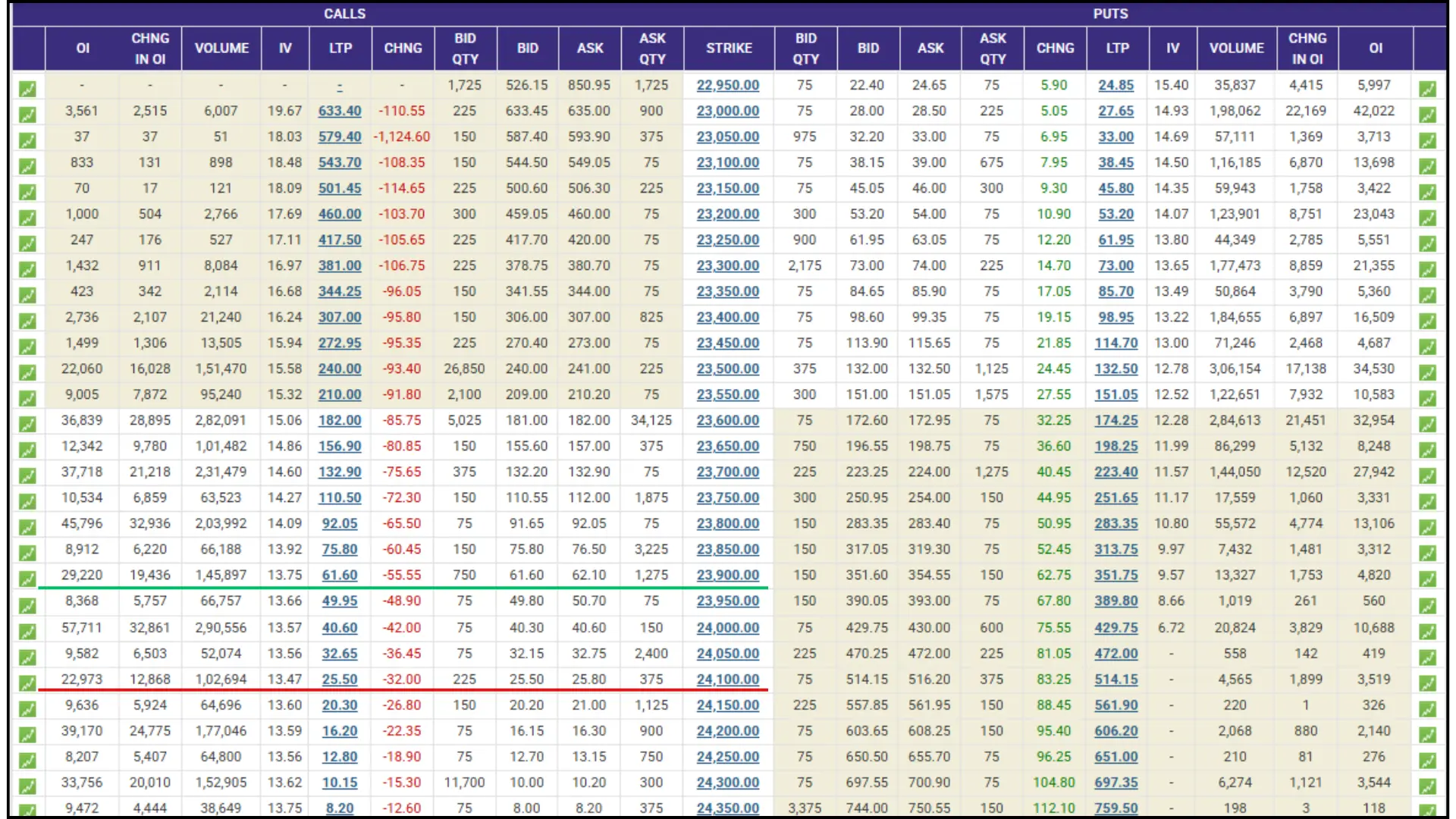1456x819 pixels.
Task: Open calls LTP link 25.50
Action: click(x=340, y=679)
